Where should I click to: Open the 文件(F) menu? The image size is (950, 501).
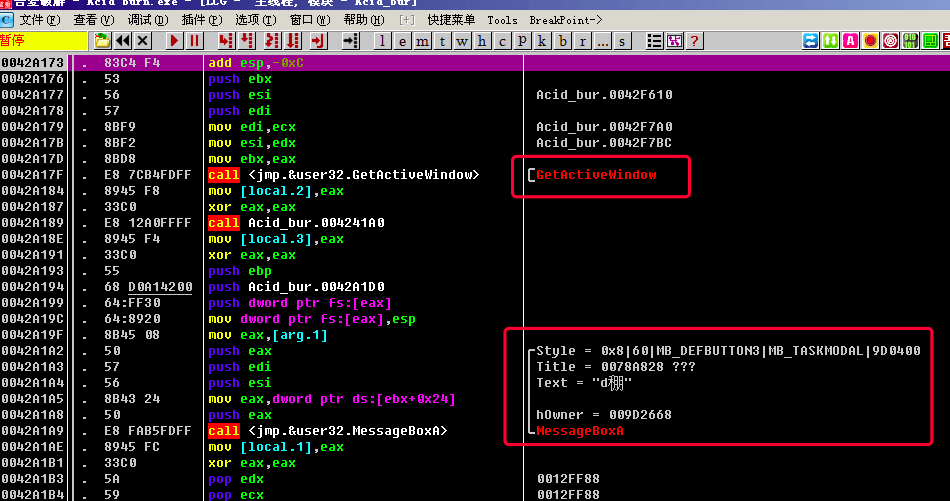[x=40, y=20]
